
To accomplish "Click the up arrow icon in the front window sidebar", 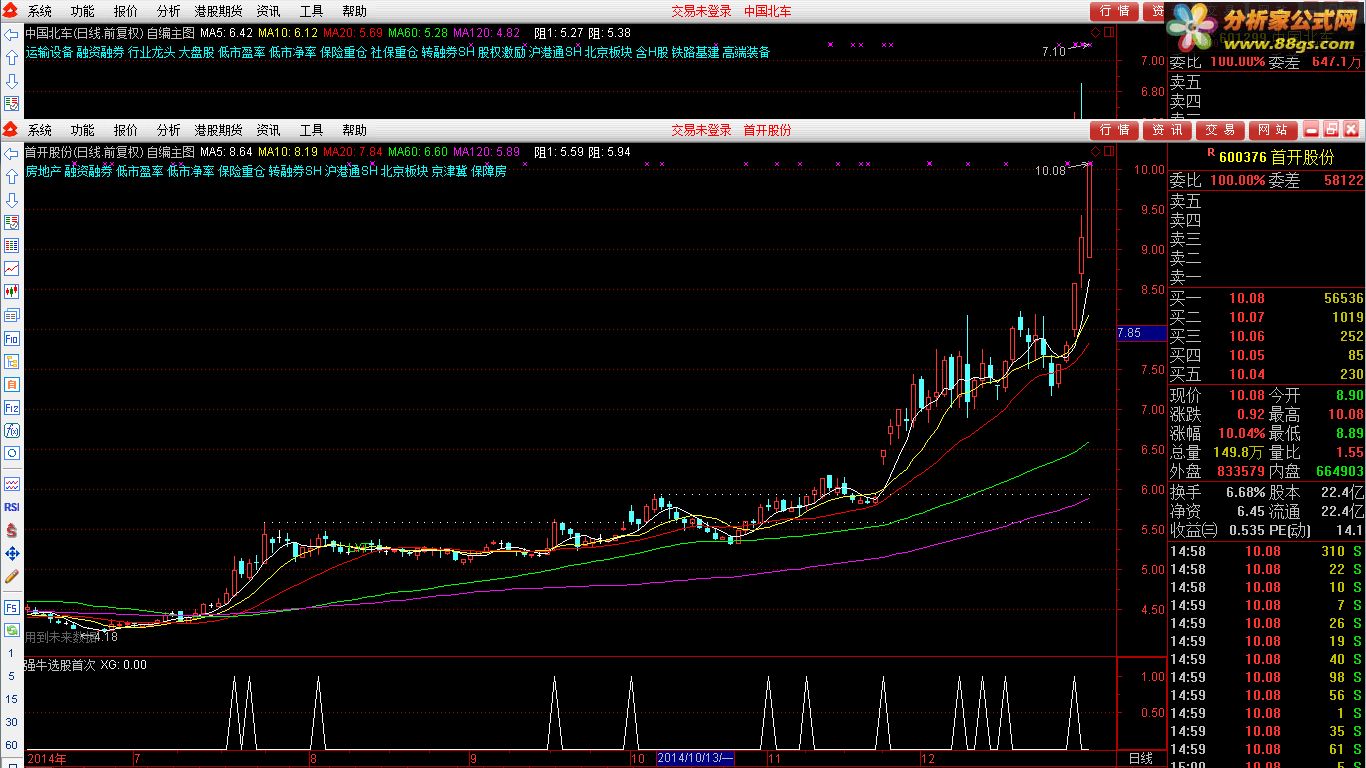I will pyautogui.click(x=12, y=177).
